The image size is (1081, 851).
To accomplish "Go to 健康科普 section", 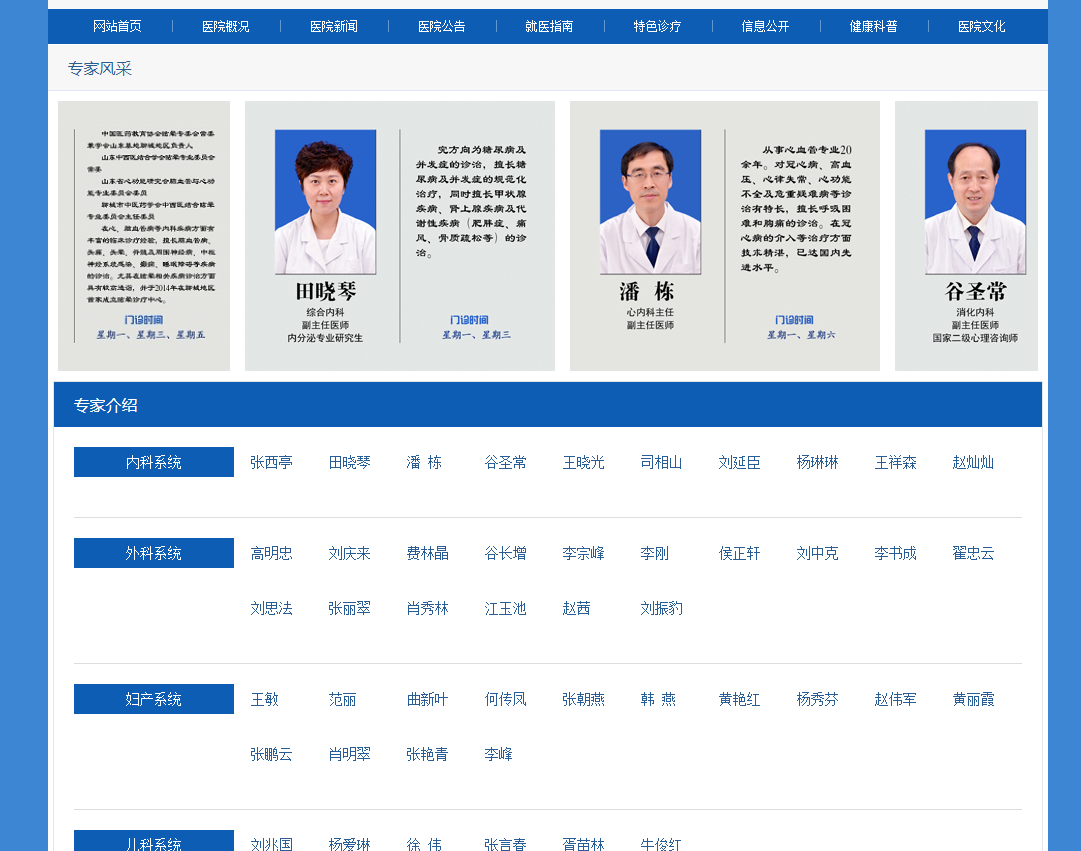I will [873, 26].
